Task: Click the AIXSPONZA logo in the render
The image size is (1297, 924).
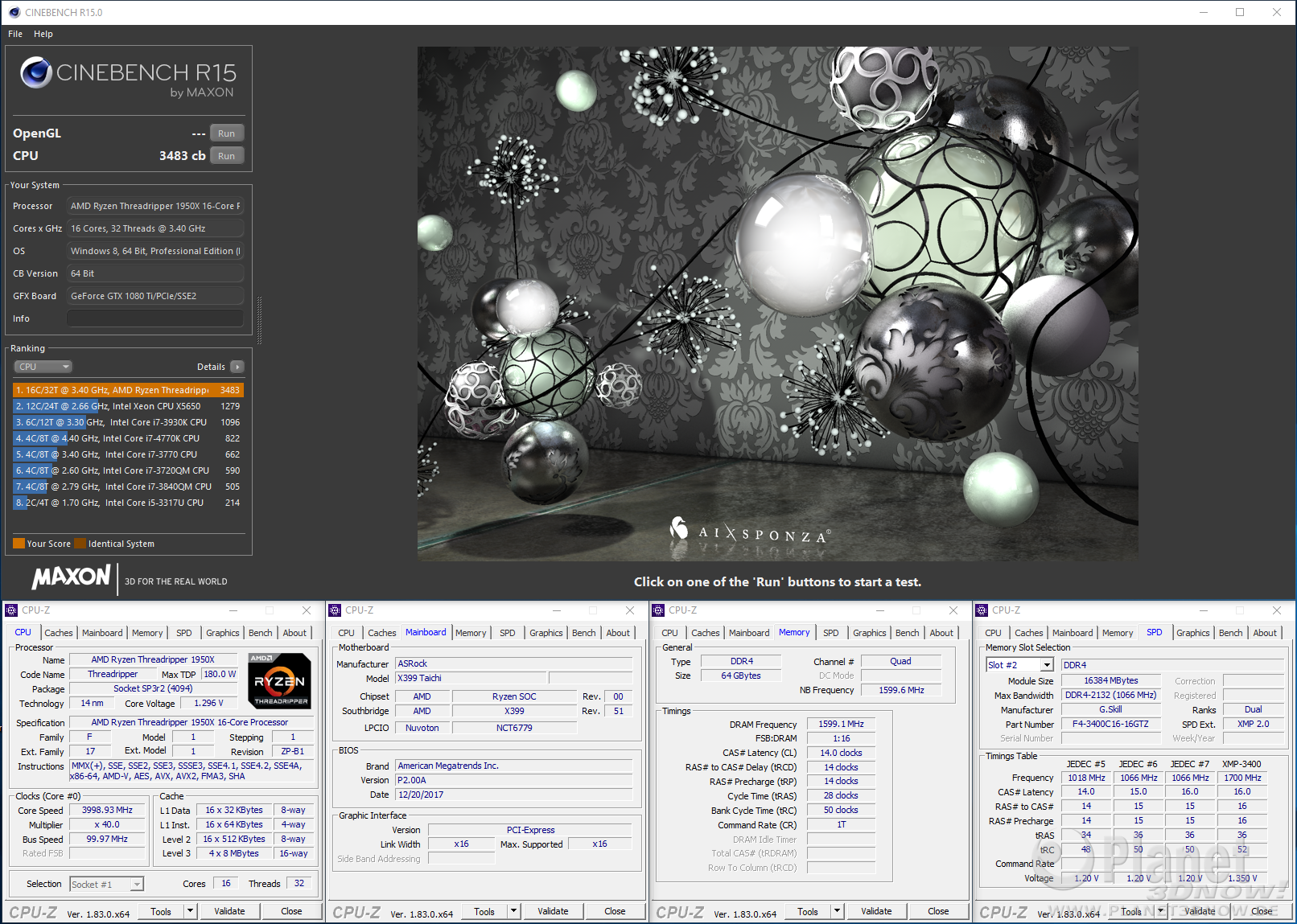Action: 750,532
